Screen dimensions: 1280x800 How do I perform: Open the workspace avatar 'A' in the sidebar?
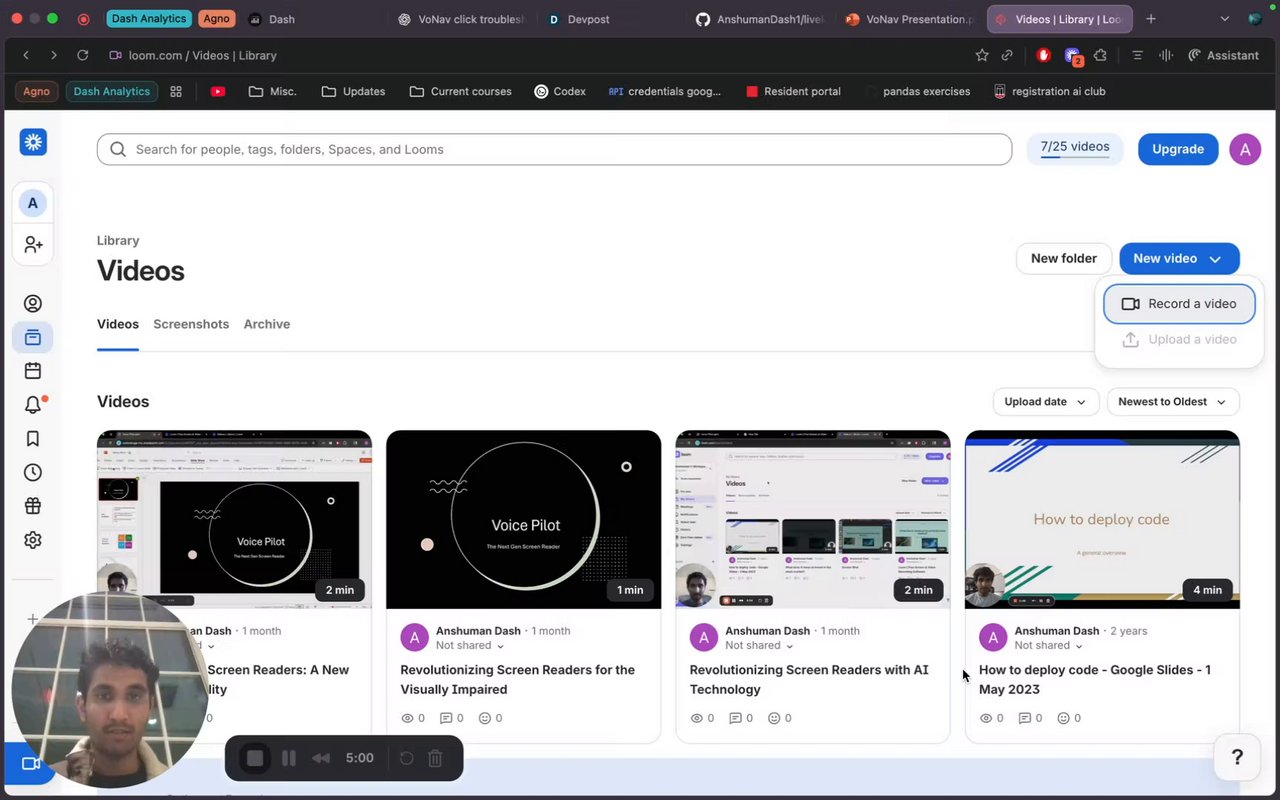pos(33,203)
